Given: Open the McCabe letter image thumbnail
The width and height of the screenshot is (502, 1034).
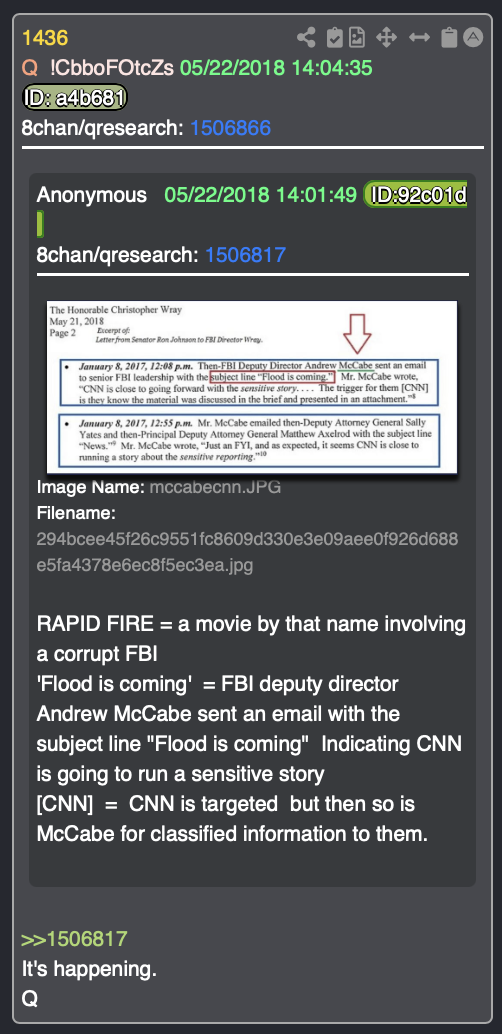Looking at the screenshot, I should click(x=252, y=386).
